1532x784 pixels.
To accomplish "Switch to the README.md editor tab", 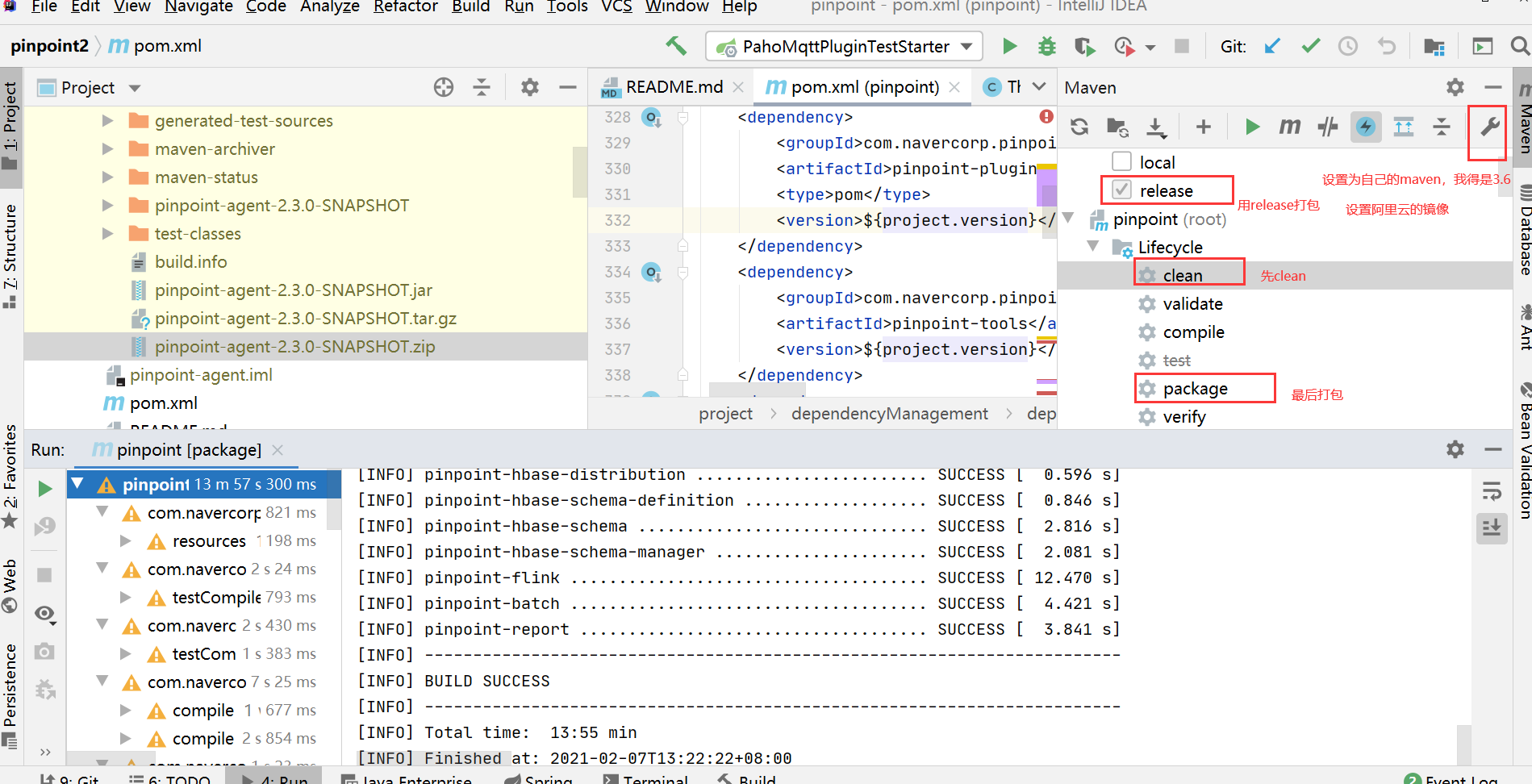I will pyautogui.click(x=674, y=87).
